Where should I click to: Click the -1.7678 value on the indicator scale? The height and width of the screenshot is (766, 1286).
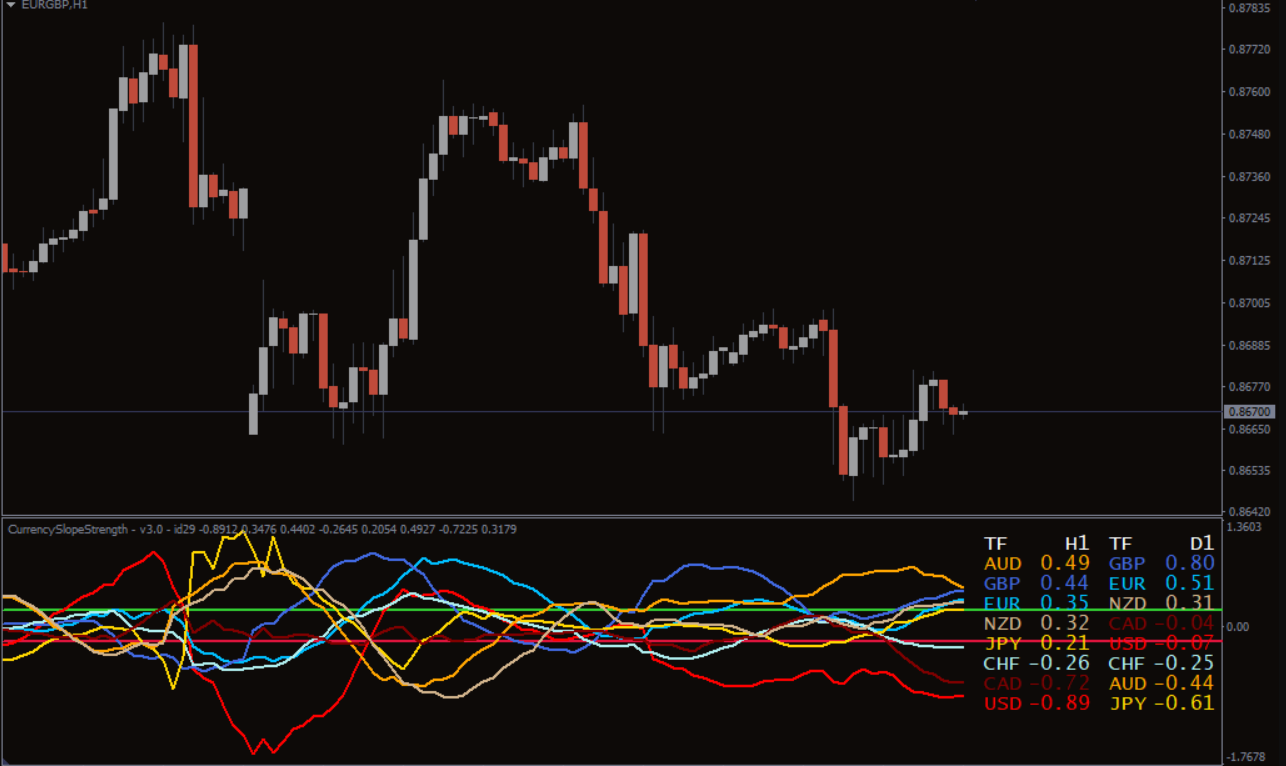click(1244, 756)
